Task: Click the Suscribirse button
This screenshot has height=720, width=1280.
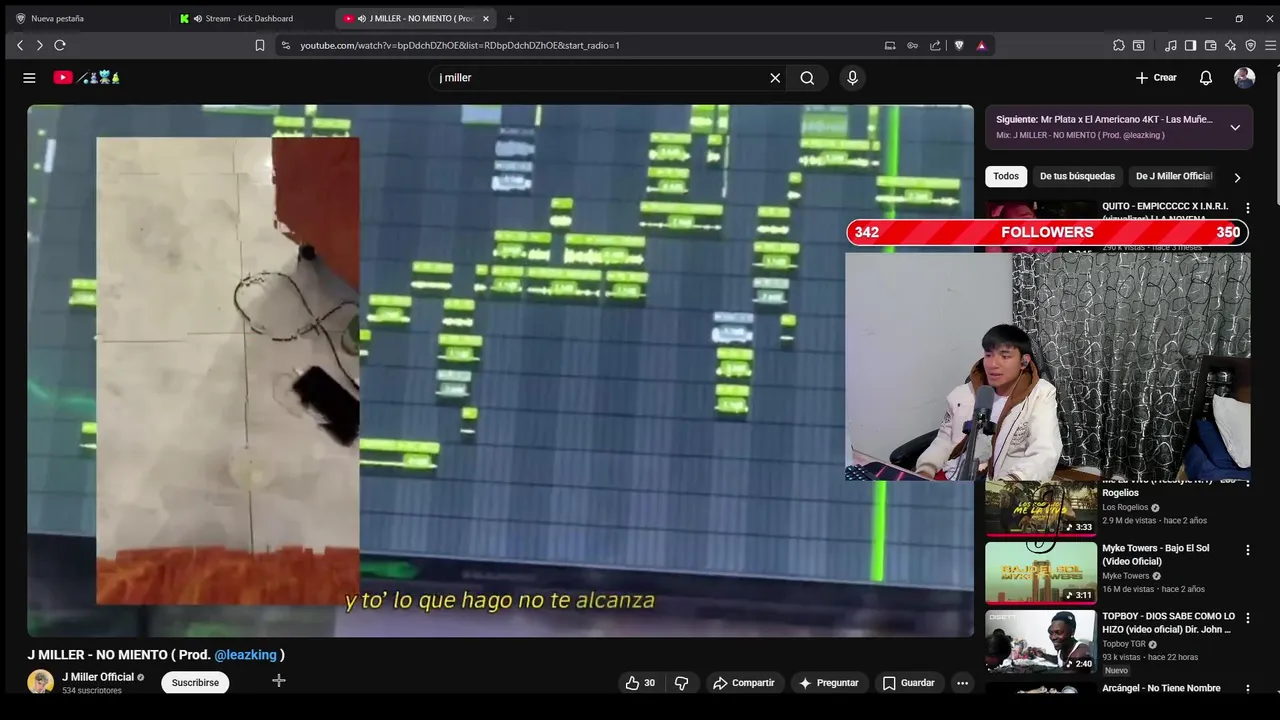Action: pyautogui.click(x=195, y=682)
